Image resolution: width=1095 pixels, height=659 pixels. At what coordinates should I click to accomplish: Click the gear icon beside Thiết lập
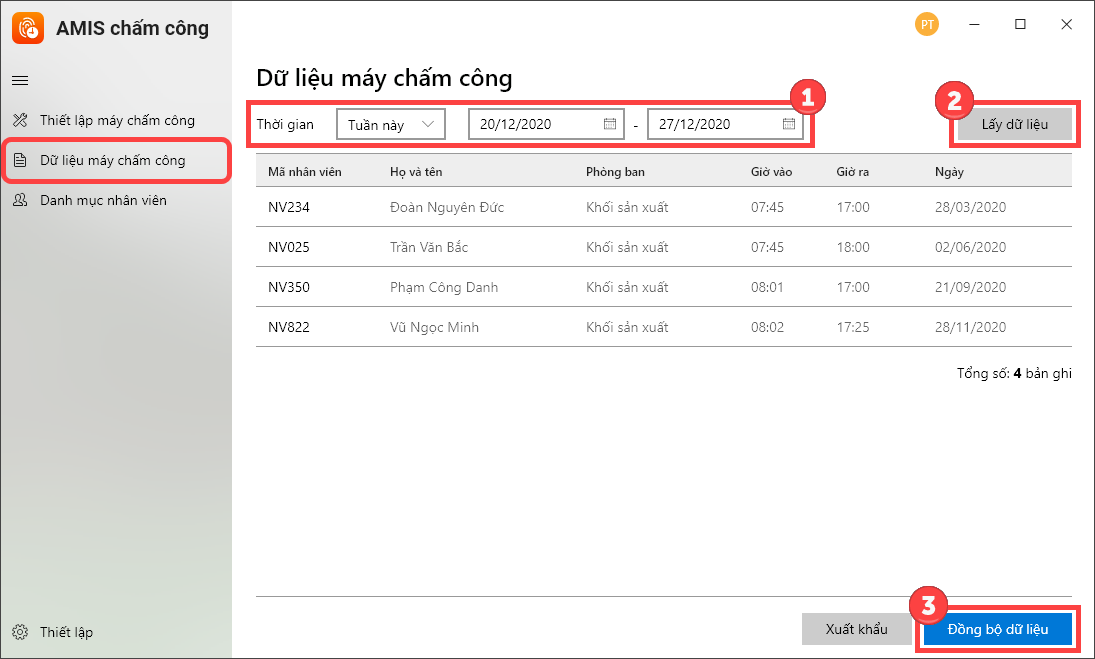pyautogui.click(x=20, y=632)
